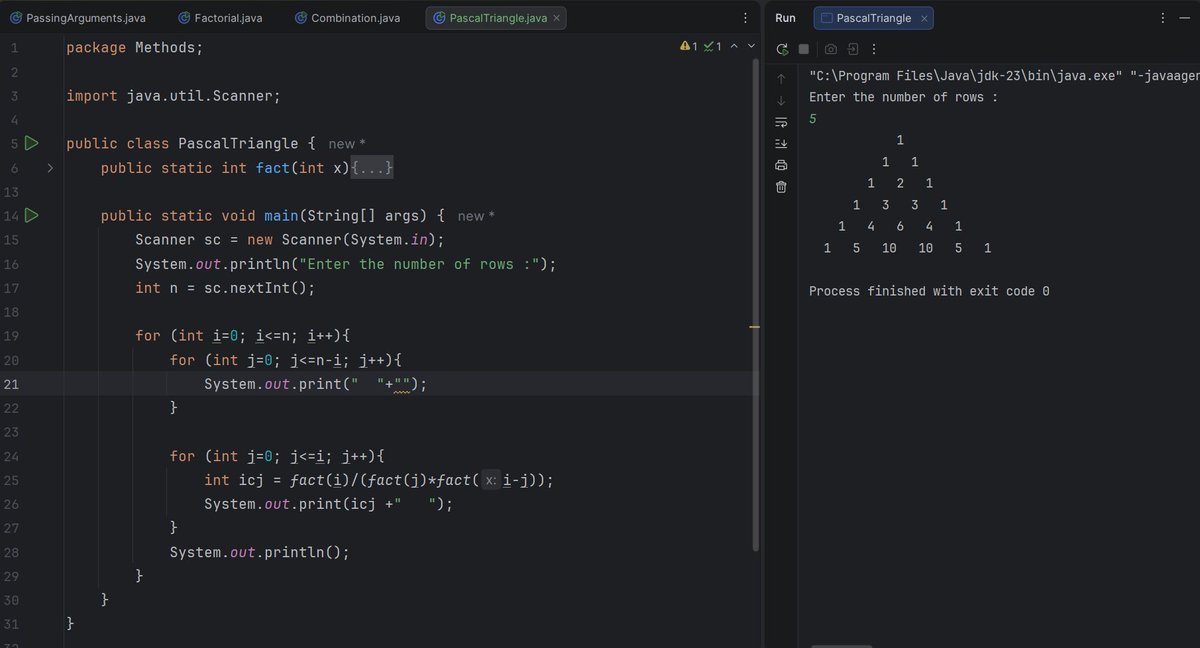Click 'import java.util.Scanner;' line
The image size is (1200, 648).
click(173, 96)
